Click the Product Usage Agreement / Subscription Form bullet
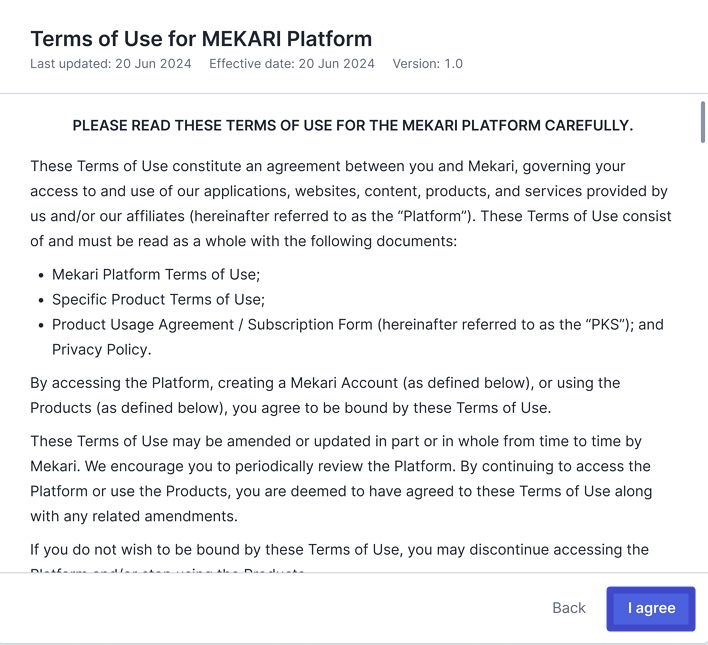The image size is (708, 645). pos(357,324)
